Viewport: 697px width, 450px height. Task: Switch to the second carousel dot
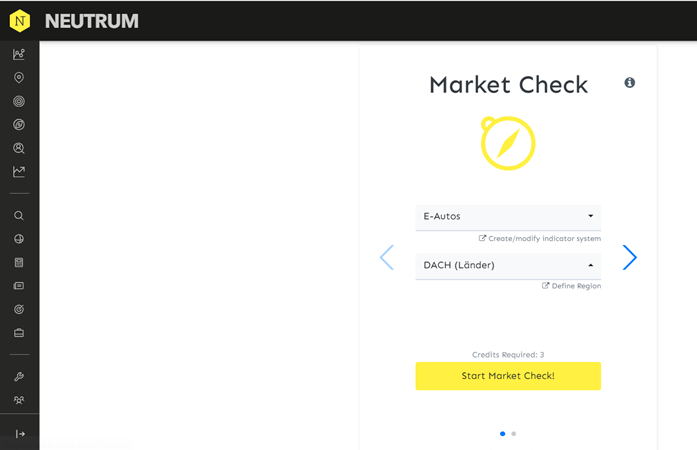514,434
